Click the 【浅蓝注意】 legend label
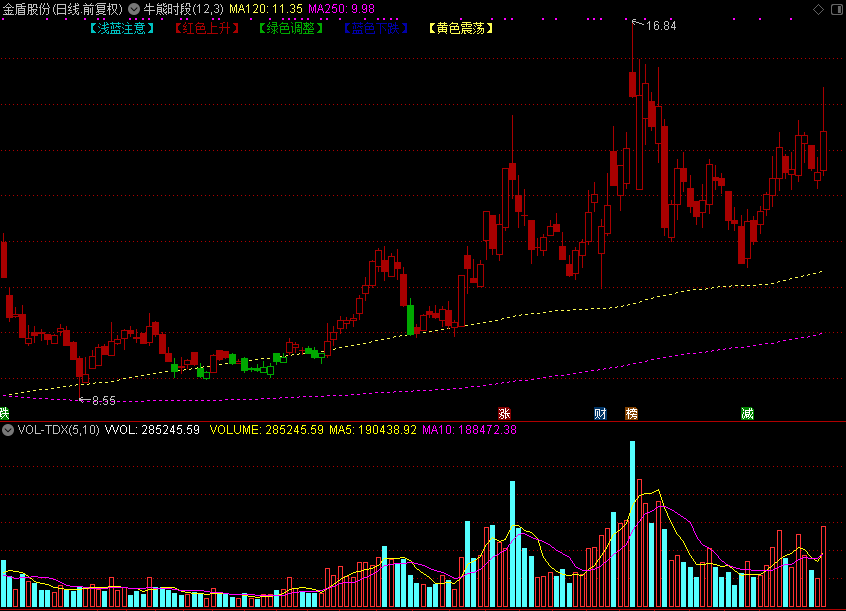Screen dimensions: 846x611 click(x=122, y=29)
